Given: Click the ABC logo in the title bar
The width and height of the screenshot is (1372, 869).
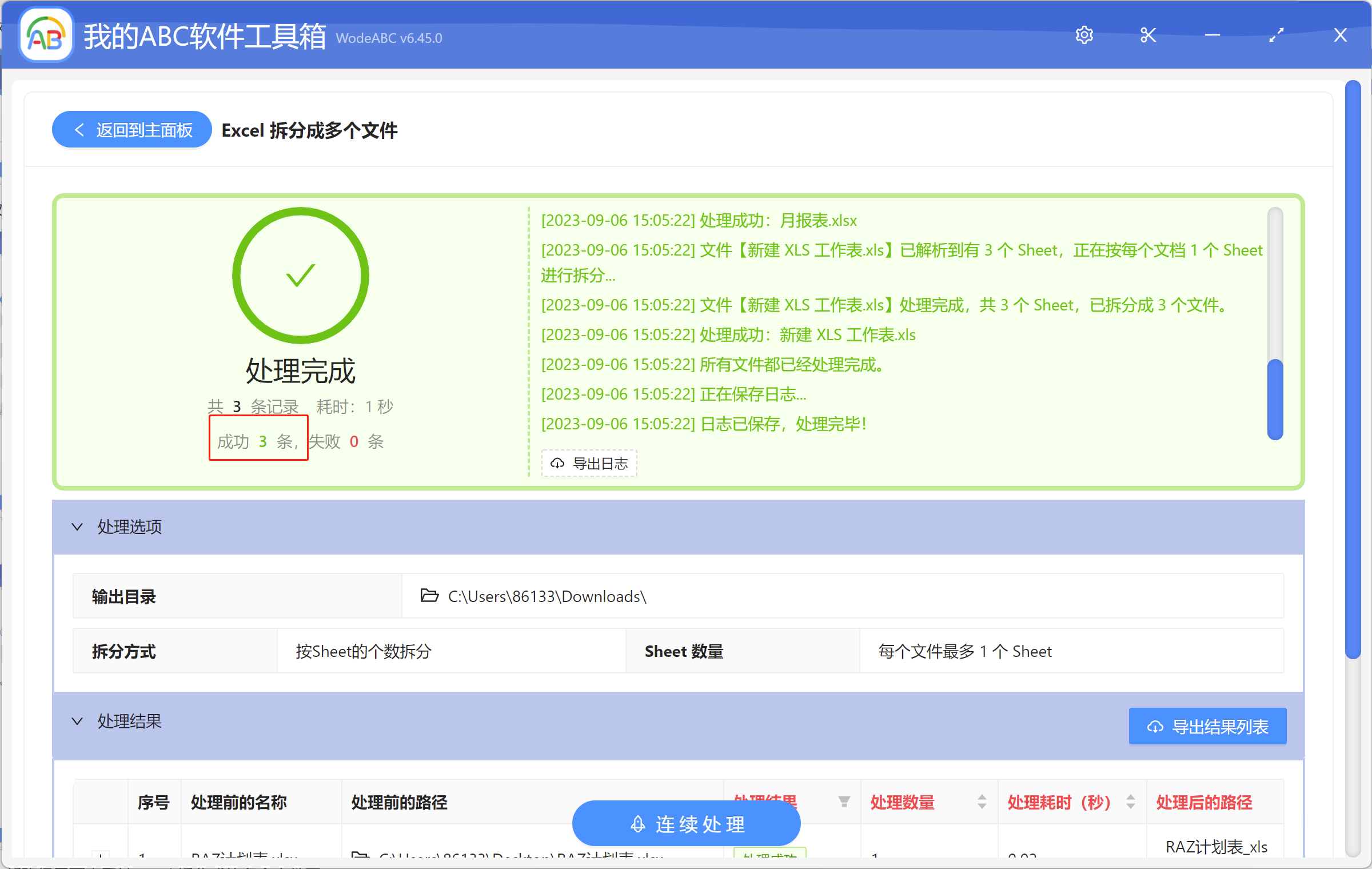Looking at the screenshot, I should pos(45,34).
